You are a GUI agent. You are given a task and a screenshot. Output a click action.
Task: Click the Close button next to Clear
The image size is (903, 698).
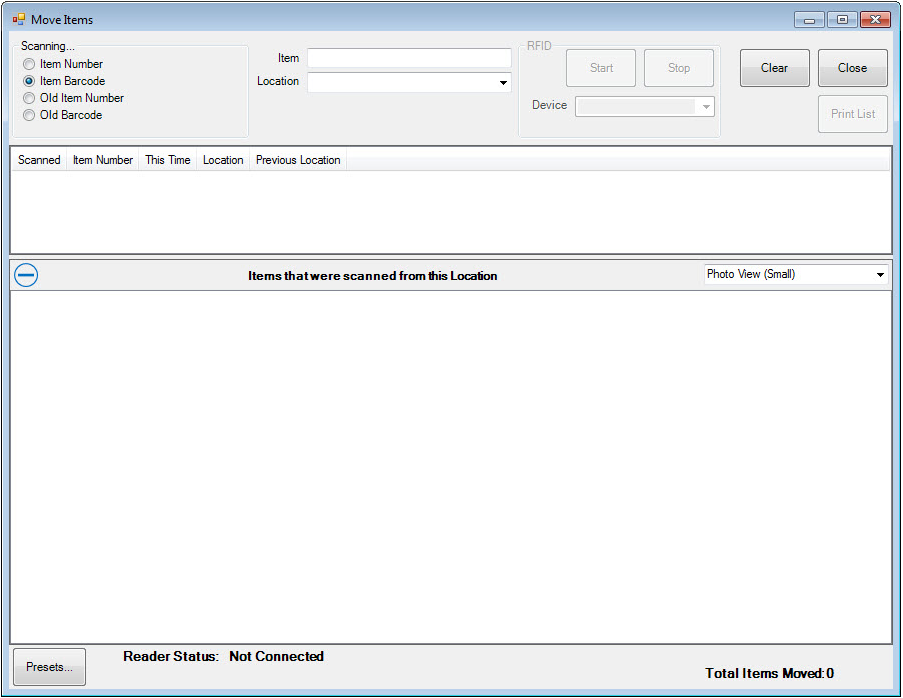852,68
